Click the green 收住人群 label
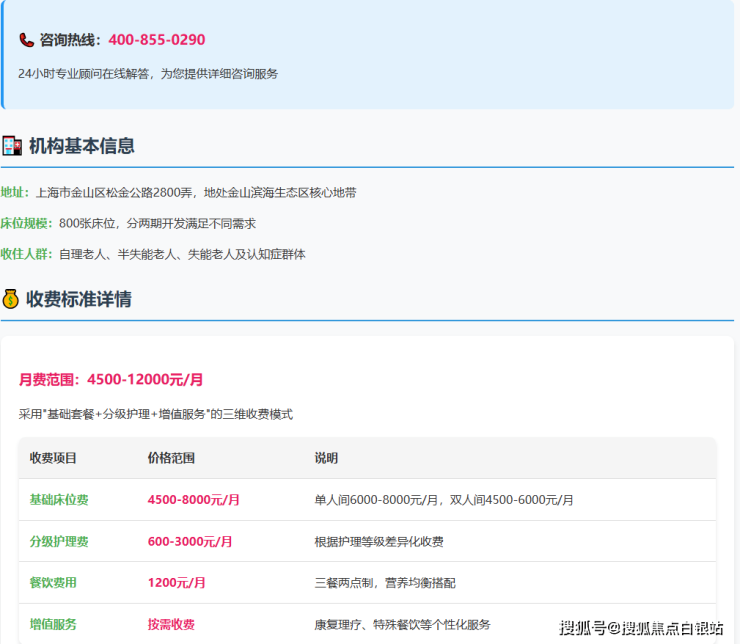The width and height of the screenshot is (740, 644). click(26, 254)
